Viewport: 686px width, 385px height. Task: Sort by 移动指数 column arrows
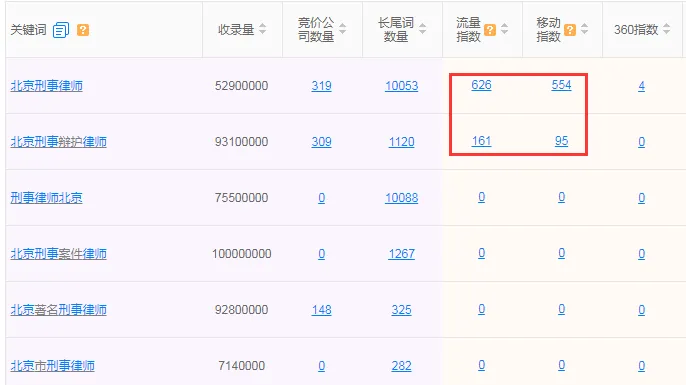pos(584,29)
